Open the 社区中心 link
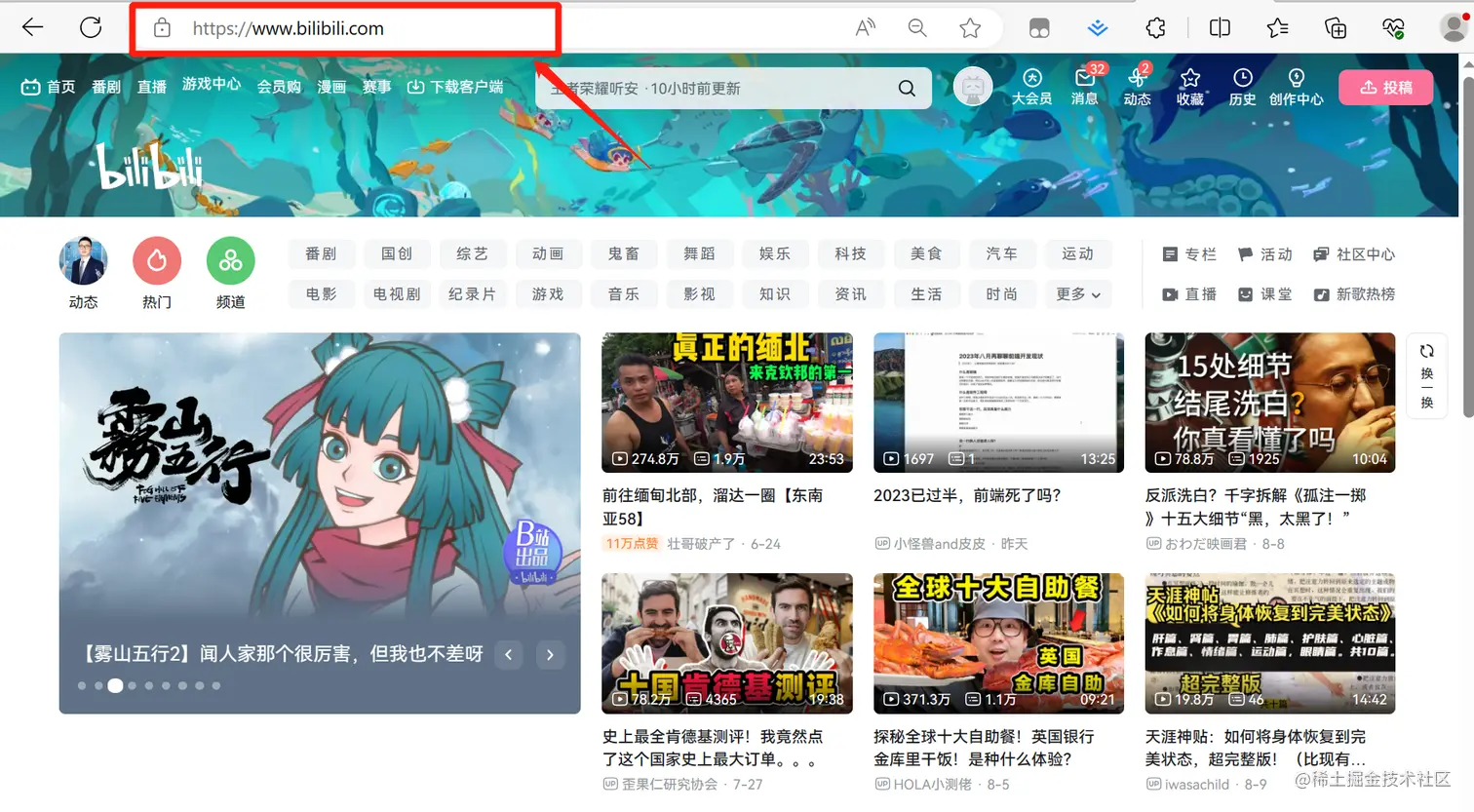The height and width of the screenshot is (812, 1474). coord(1354,254)
